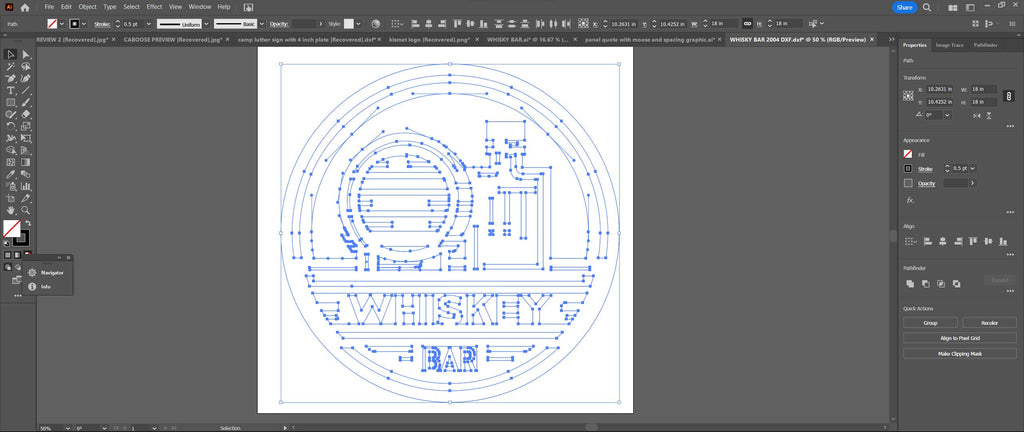Select the Gradient tool
The width and height of the screenshot is (1024, 432).
pyautogui.click(x=26, y=162)
